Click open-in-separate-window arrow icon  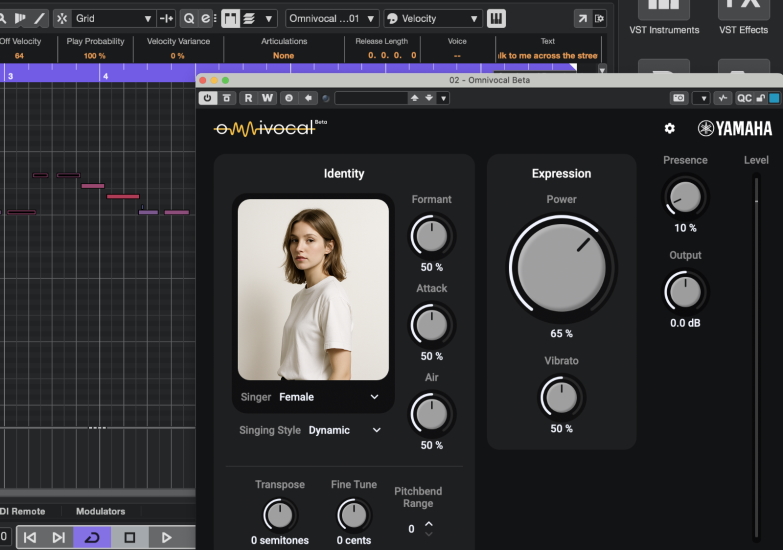582,19
